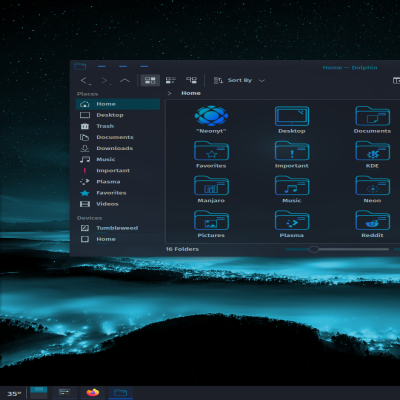
Task: Click the Dolphin folder icon in title bar
Action: (80, 66)
